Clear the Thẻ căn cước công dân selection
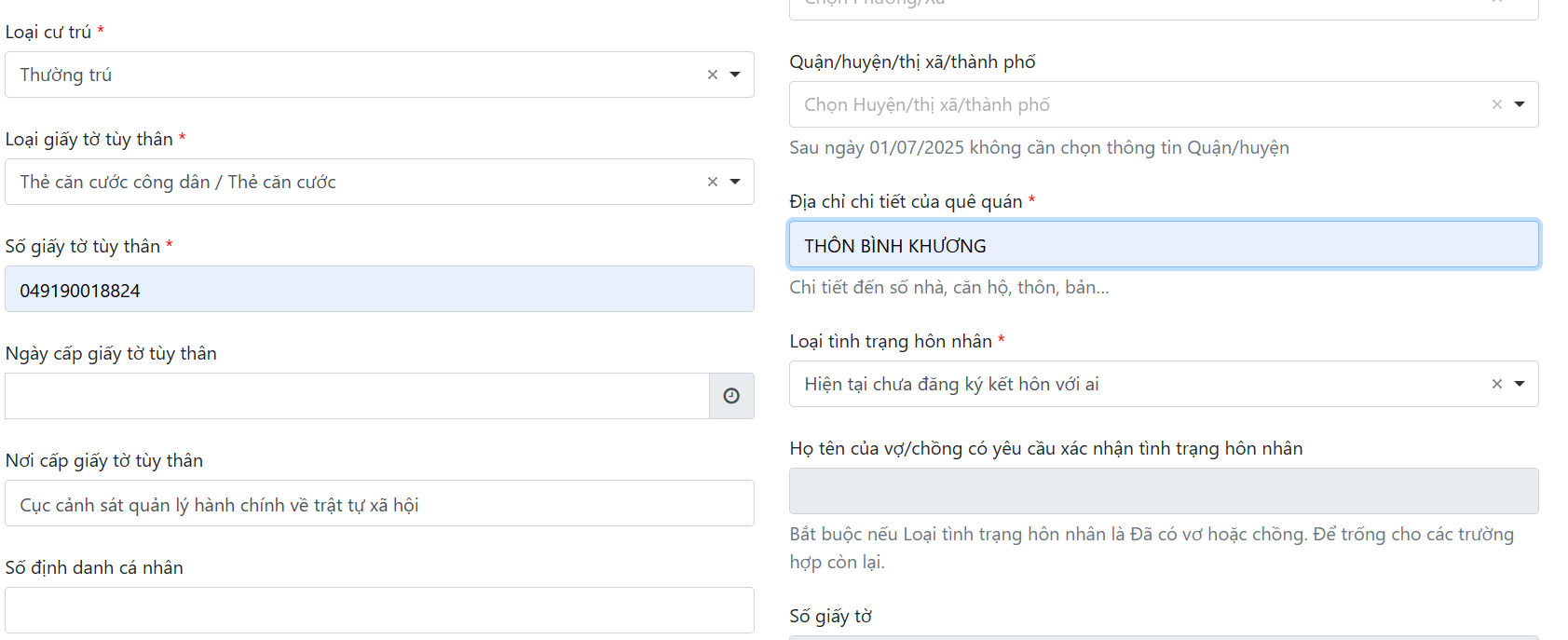Screen dimensions: 1568x640 coord(712,182)
